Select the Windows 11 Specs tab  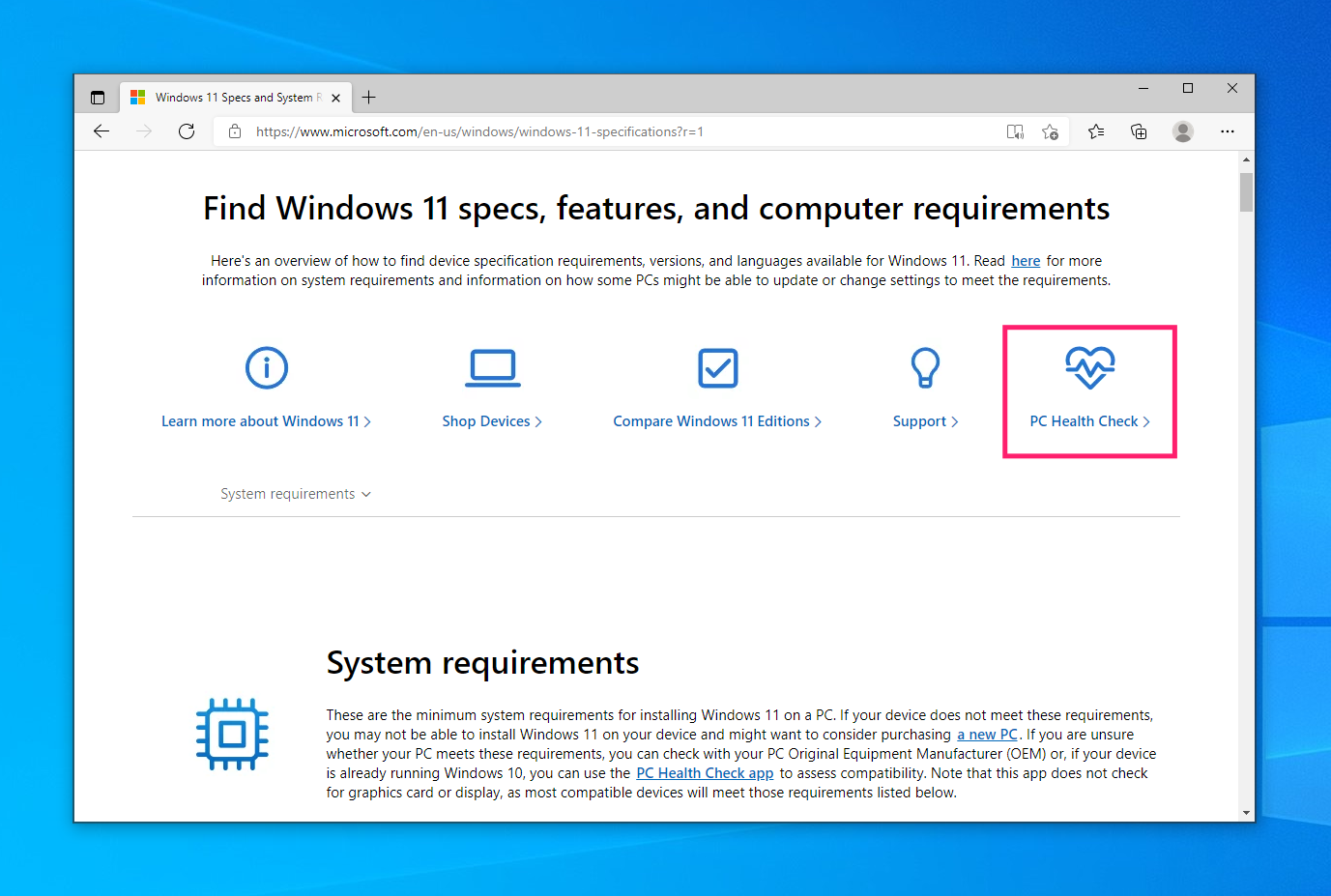click(235, 98)
